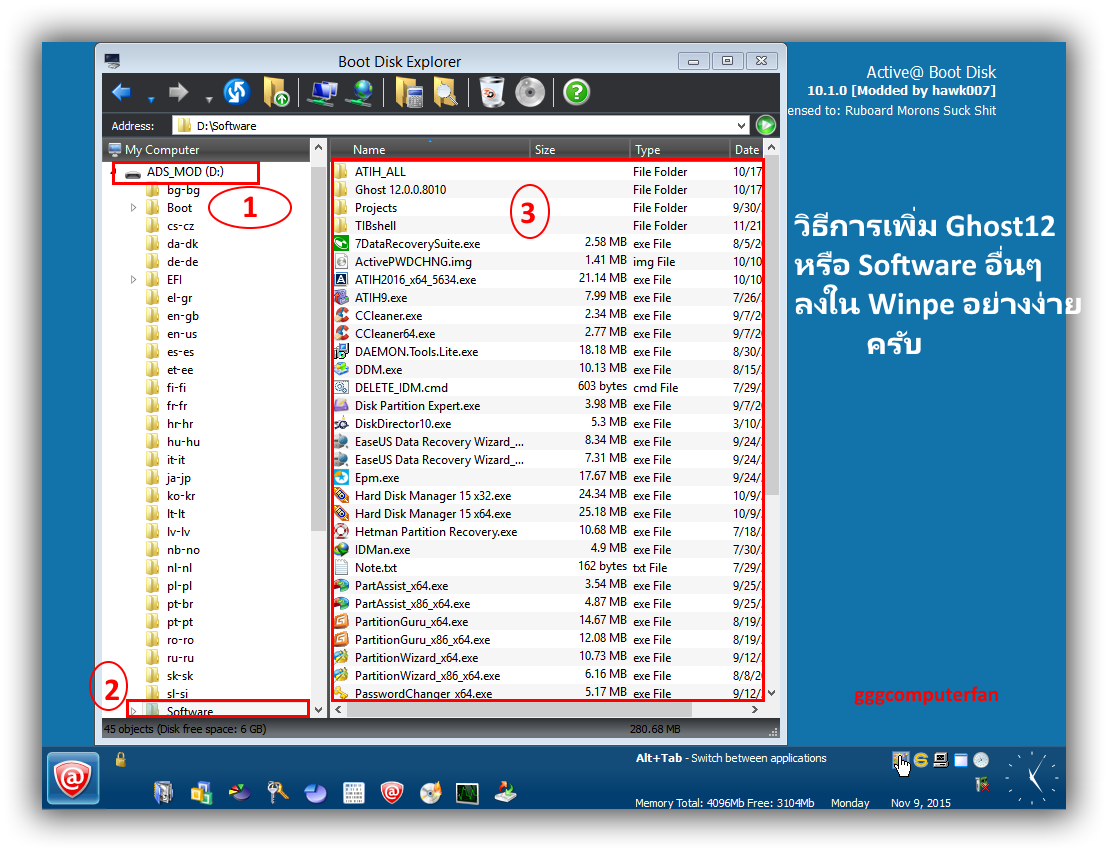
Task: Select the ru-ru folder in tree
Action: coord(179,658)
